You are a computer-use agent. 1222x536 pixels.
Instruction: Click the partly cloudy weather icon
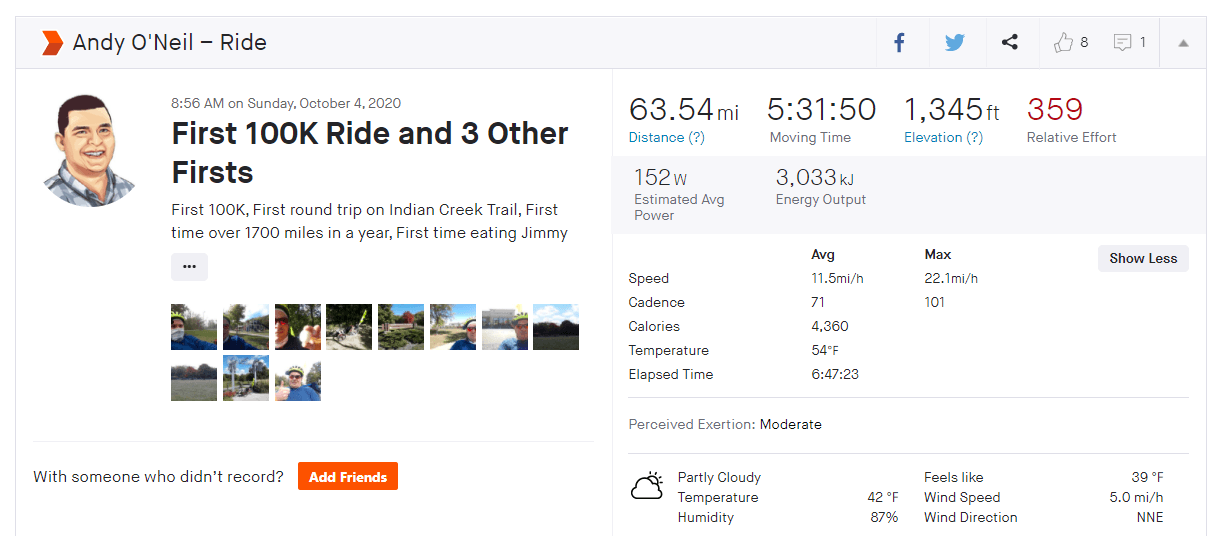click(647, 487)
